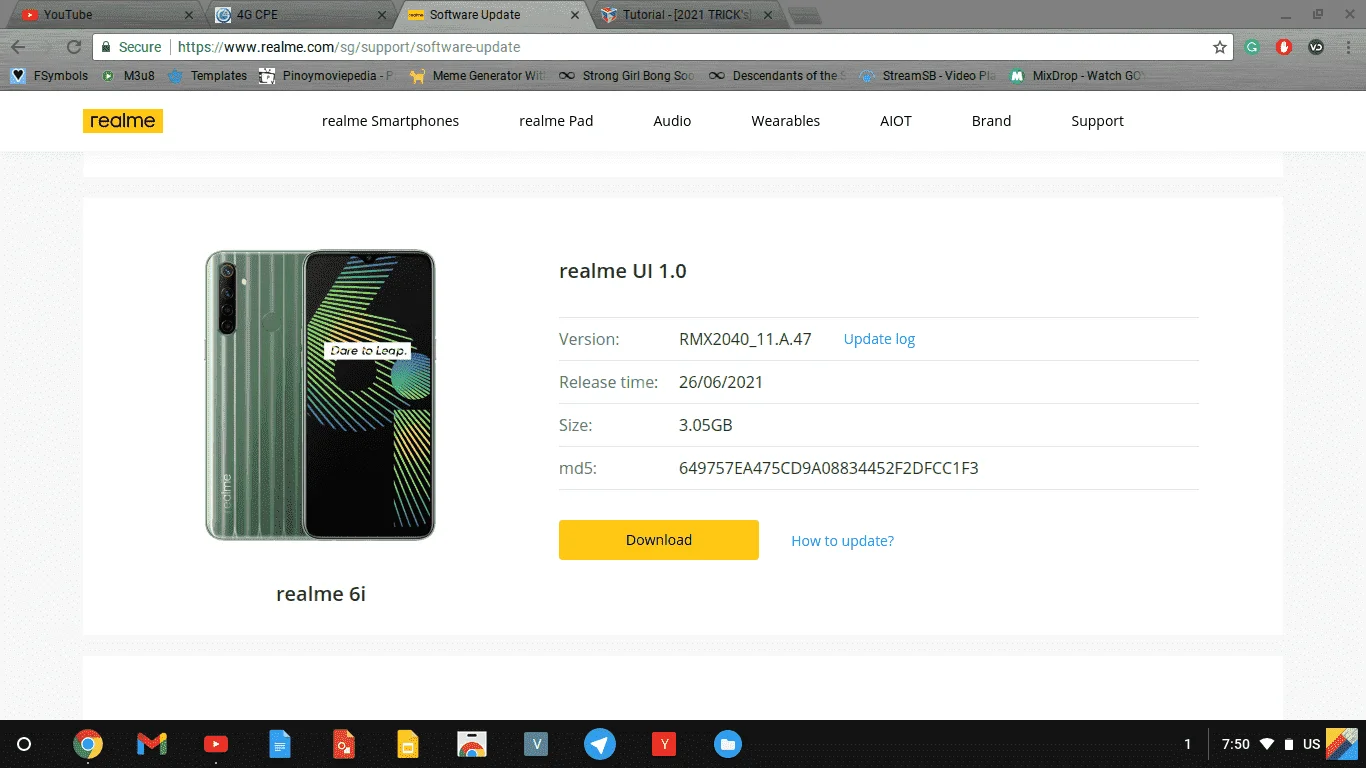1366x768 pixels.
Task: Open the system tray clock at 7:50
Action: click(1236, 744)
